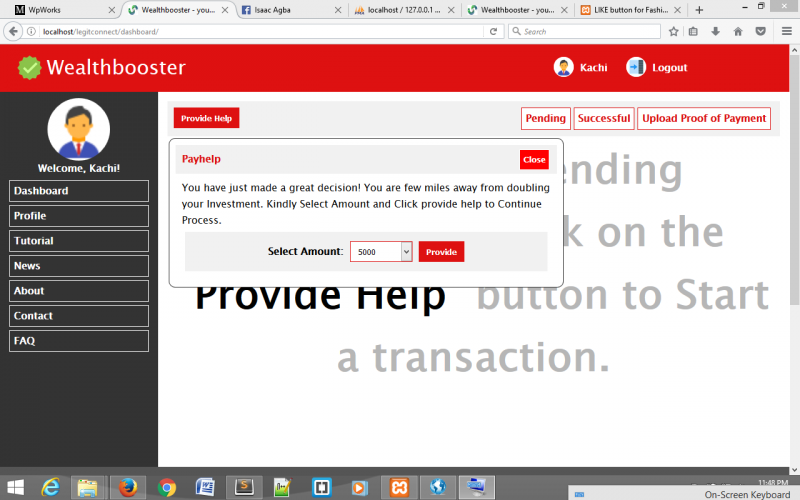Viewport: 800px width, 500px height.
Task: Open the downloads arrow icon
Action: click(x=715, y=32)
